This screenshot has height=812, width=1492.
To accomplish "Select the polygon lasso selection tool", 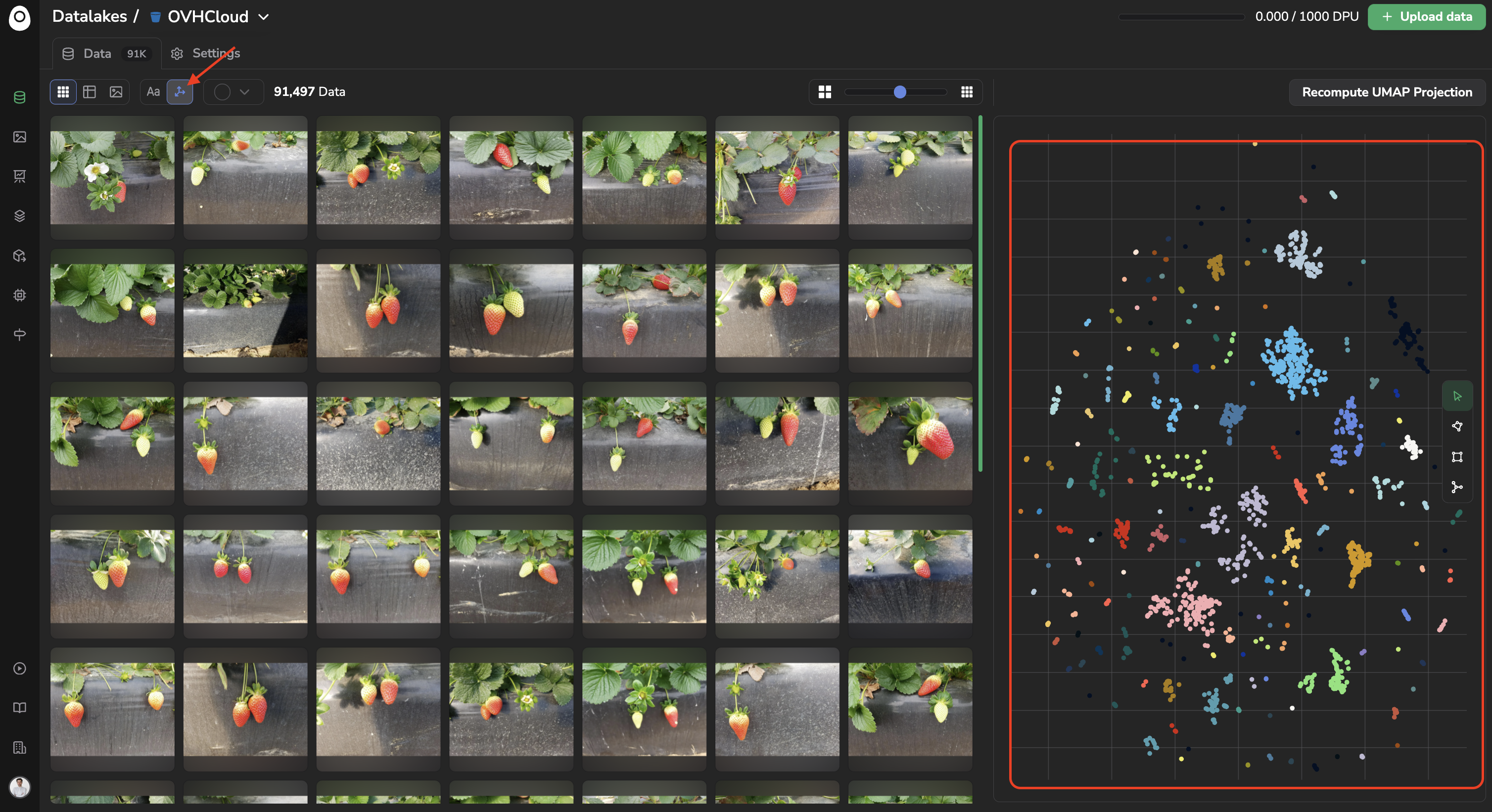I will 1457,426.
